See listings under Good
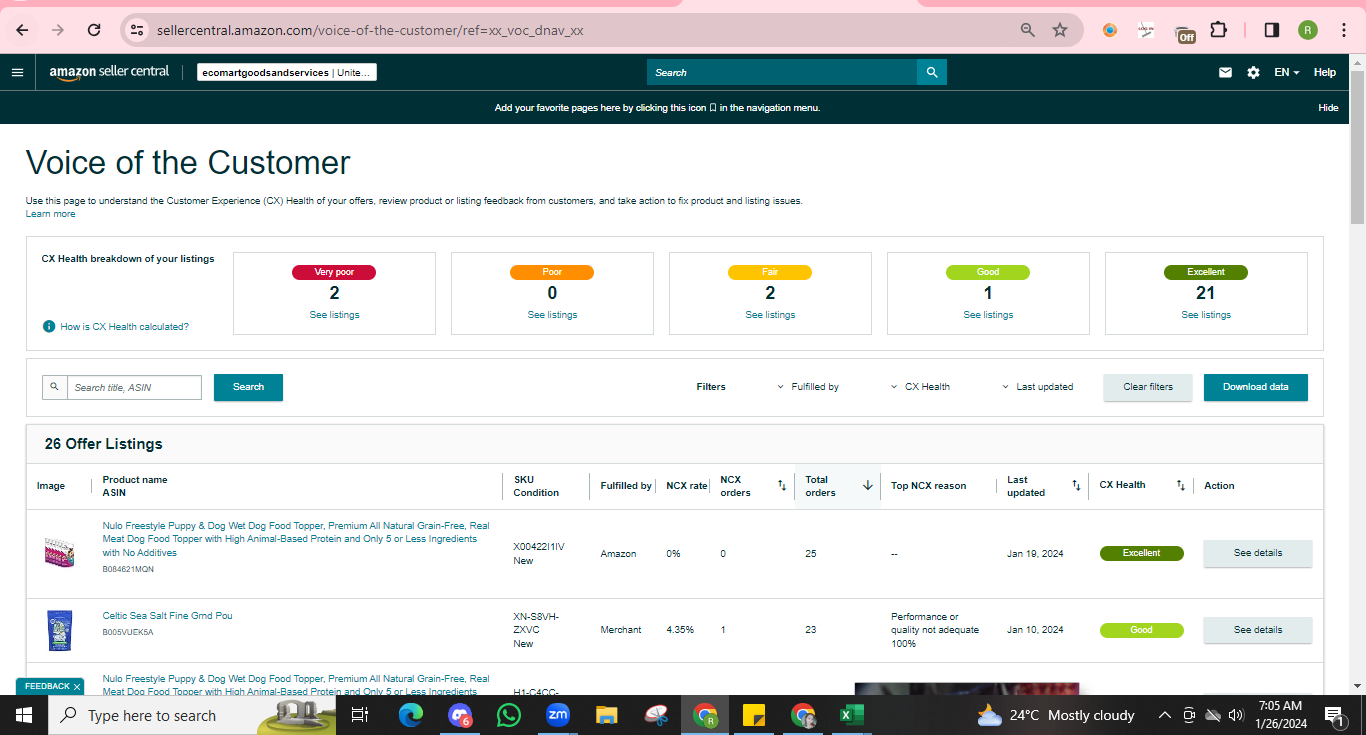 [988, 315]
